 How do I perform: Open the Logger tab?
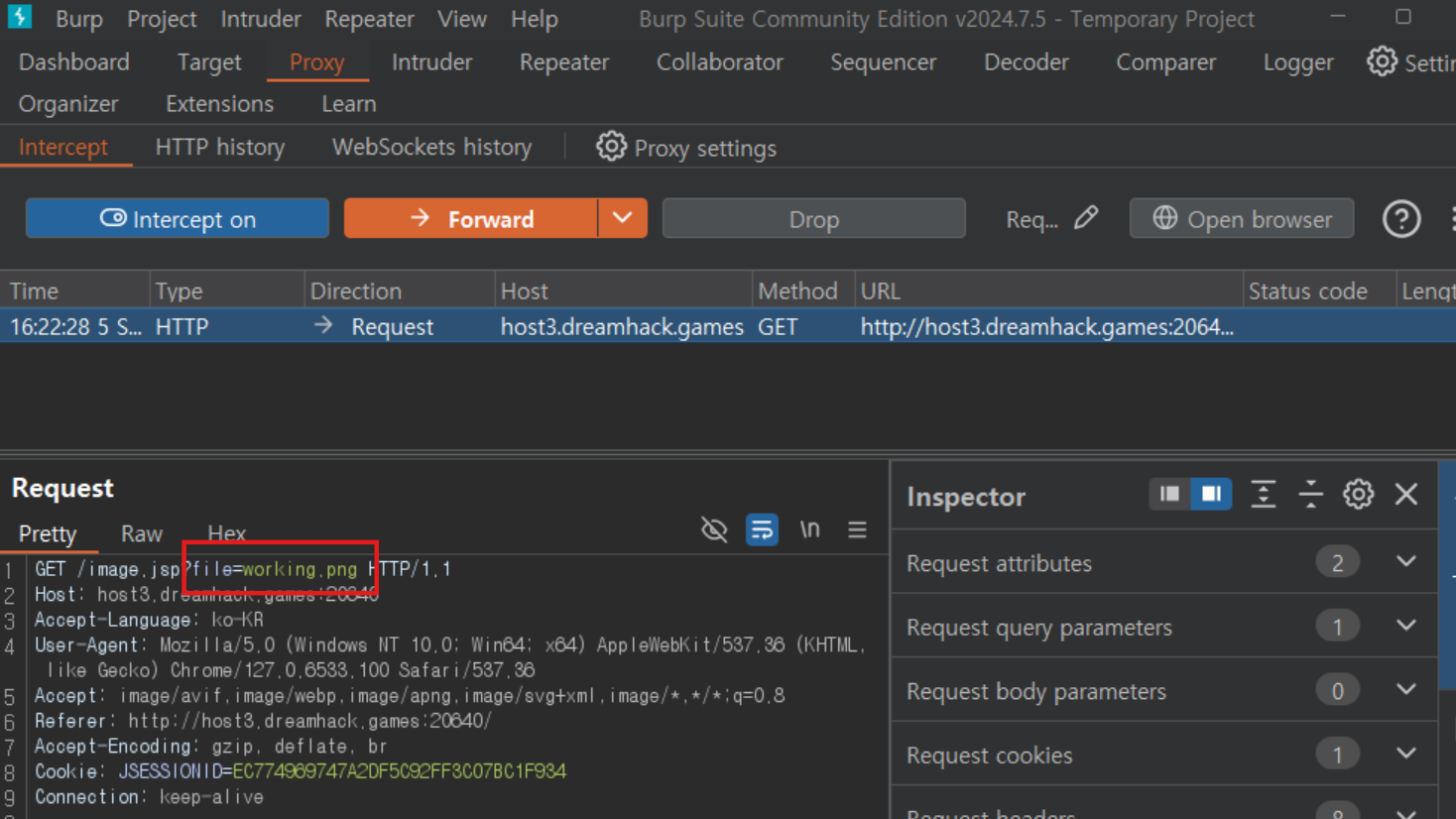click(1298, 61)
